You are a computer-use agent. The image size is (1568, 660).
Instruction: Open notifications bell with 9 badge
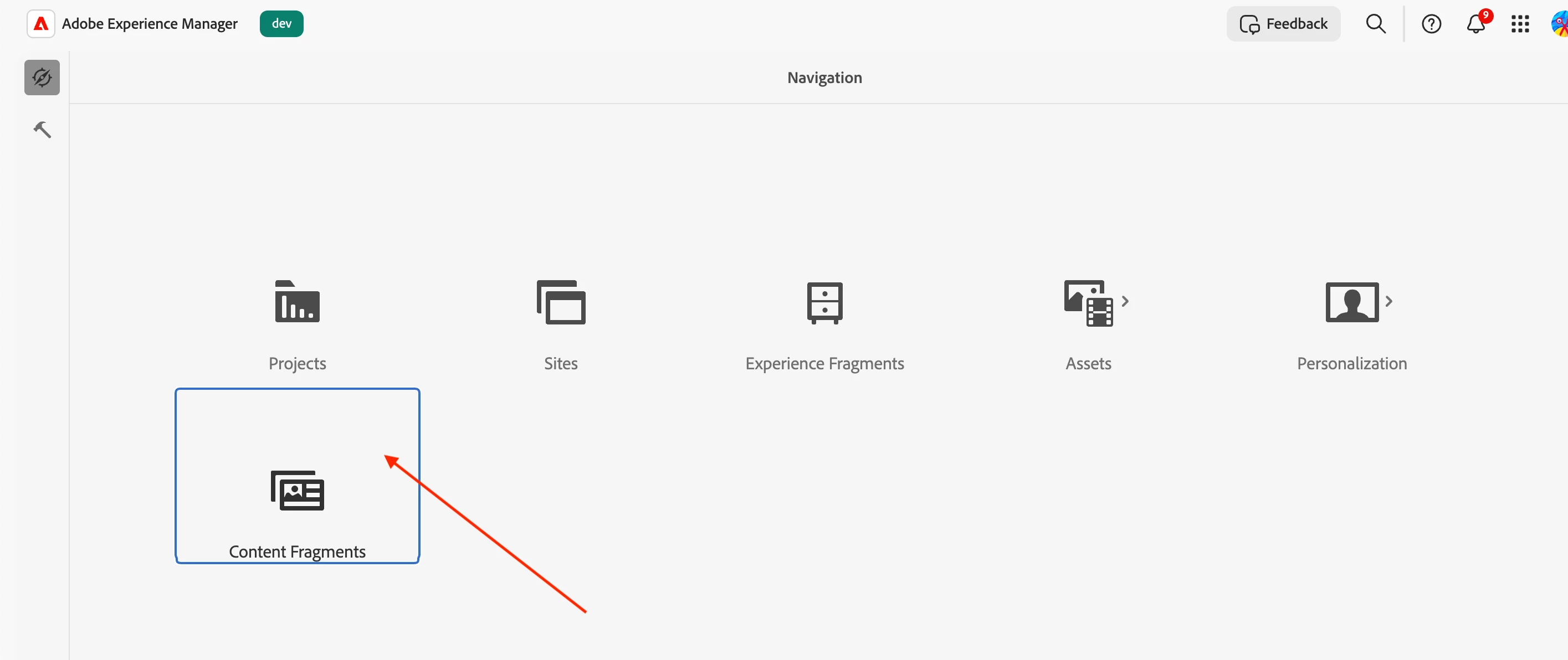[x=1476, y=24]
